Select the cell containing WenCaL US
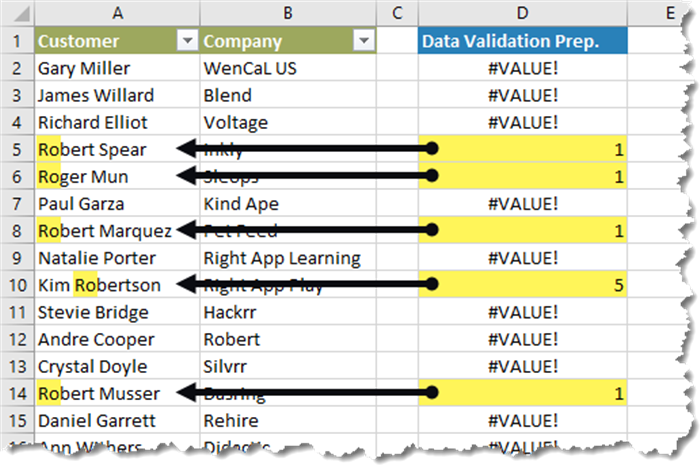700x465 pixels. (250, 68)
